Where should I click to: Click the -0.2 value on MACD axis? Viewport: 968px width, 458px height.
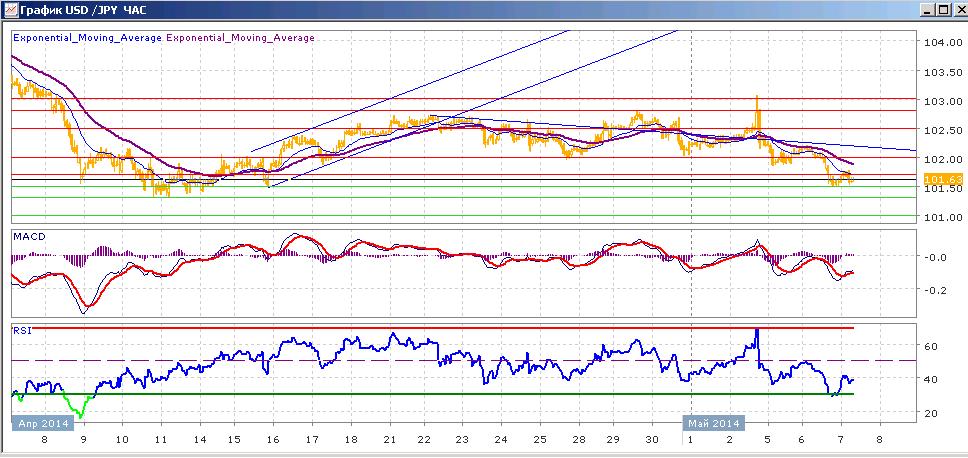937,289
